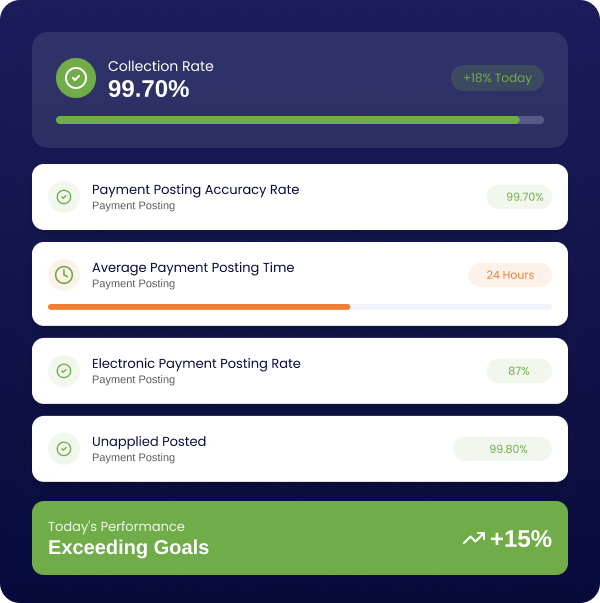Click the orange posting time progress bar
Screen dimensions: 600x603
tap(199, 306)
